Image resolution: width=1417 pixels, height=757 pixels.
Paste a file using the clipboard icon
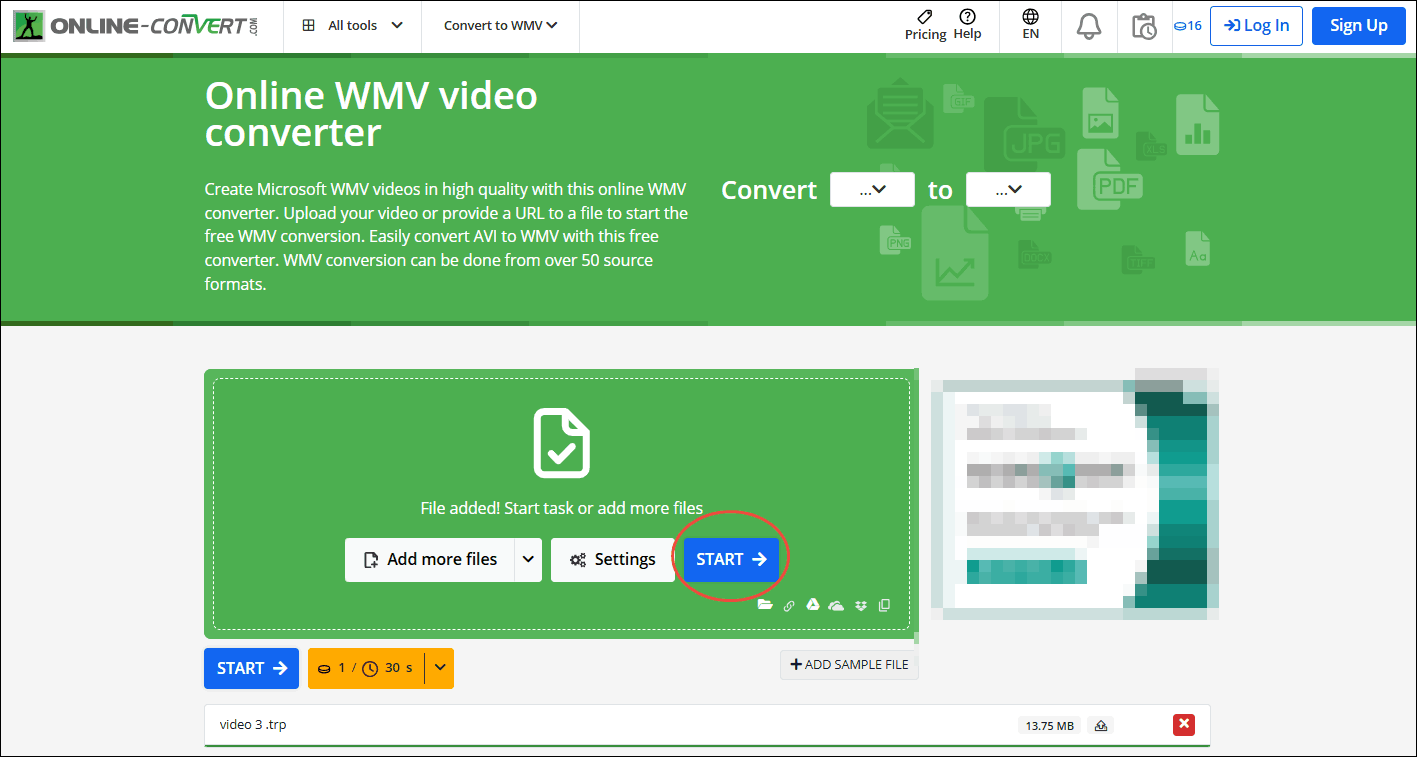pyautogui.click(x=884, y=605)
